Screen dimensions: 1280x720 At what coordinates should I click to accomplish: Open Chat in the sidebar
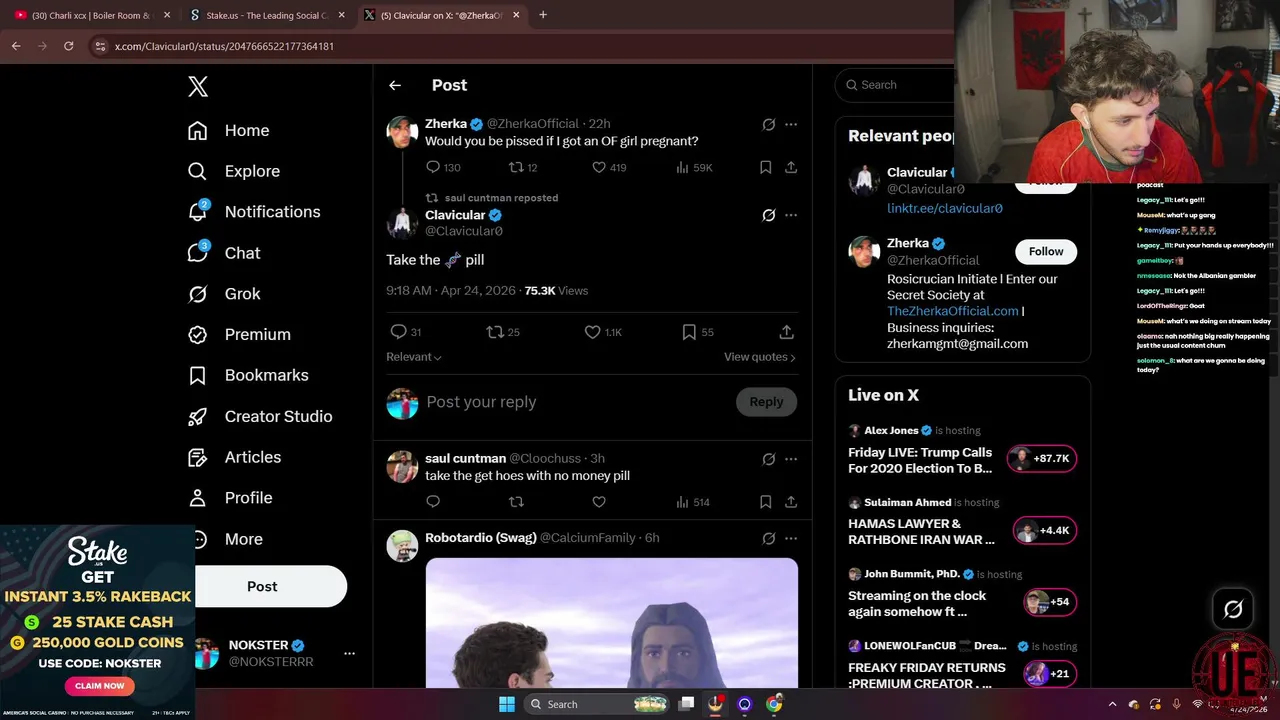[x=224, y=253]
